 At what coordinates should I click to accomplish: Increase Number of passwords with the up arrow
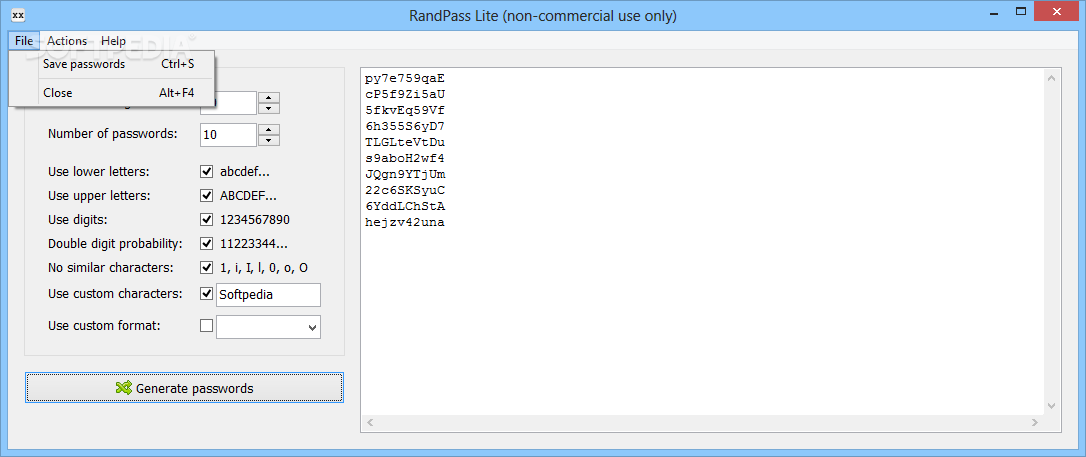[269, 129]
